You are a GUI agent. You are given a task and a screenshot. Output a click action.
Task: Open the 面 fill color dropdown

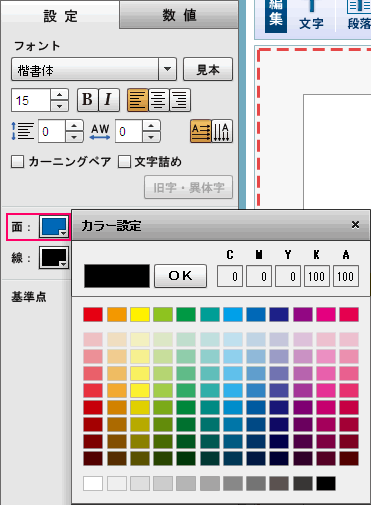54,227
